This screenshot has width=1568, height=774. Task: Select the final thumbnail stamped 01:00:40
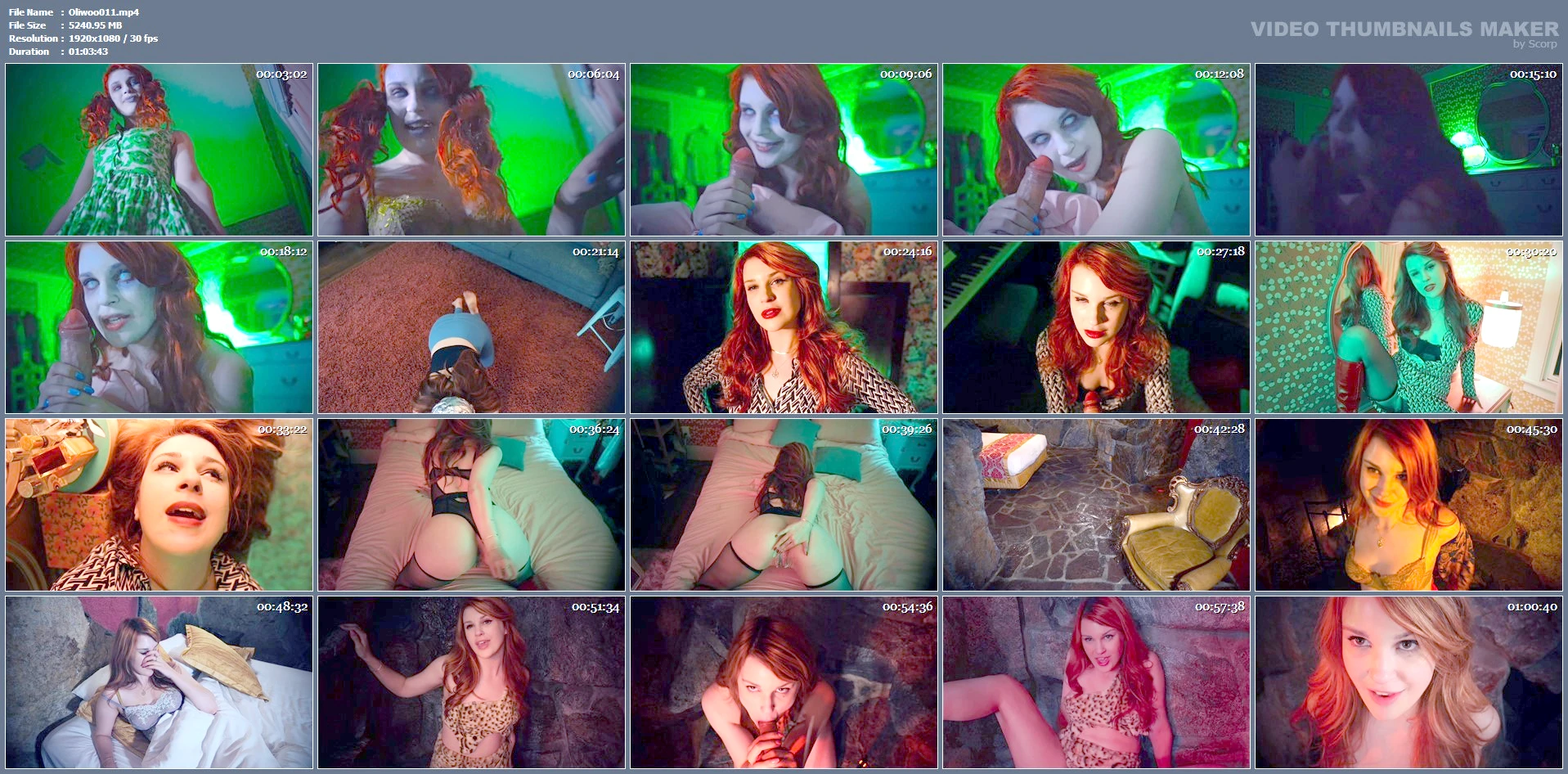1409,682
